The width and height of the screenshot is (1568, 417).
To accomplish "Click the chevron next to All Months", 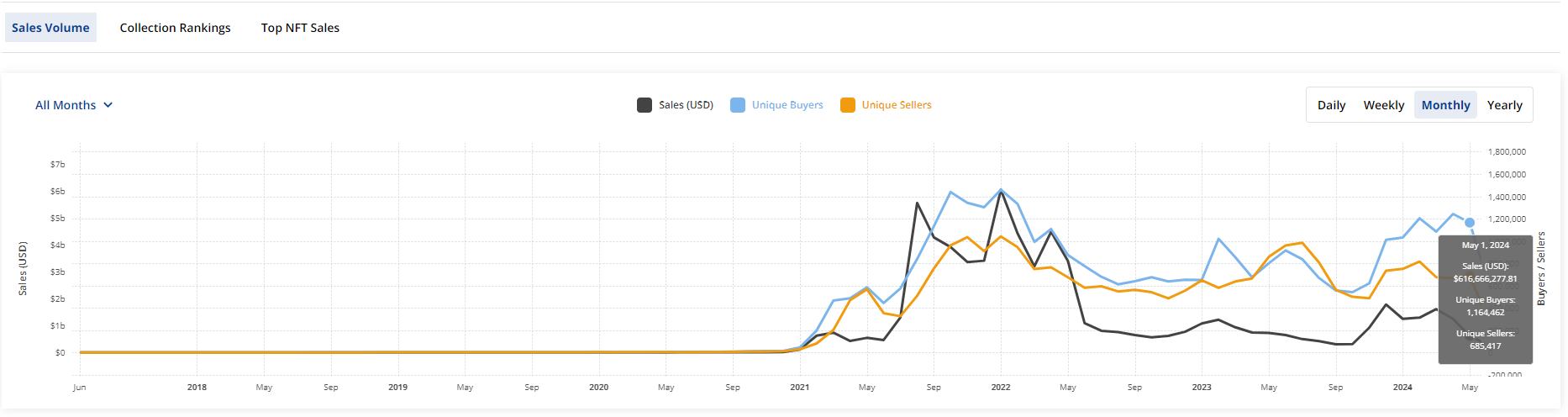I will click(108, 105).
